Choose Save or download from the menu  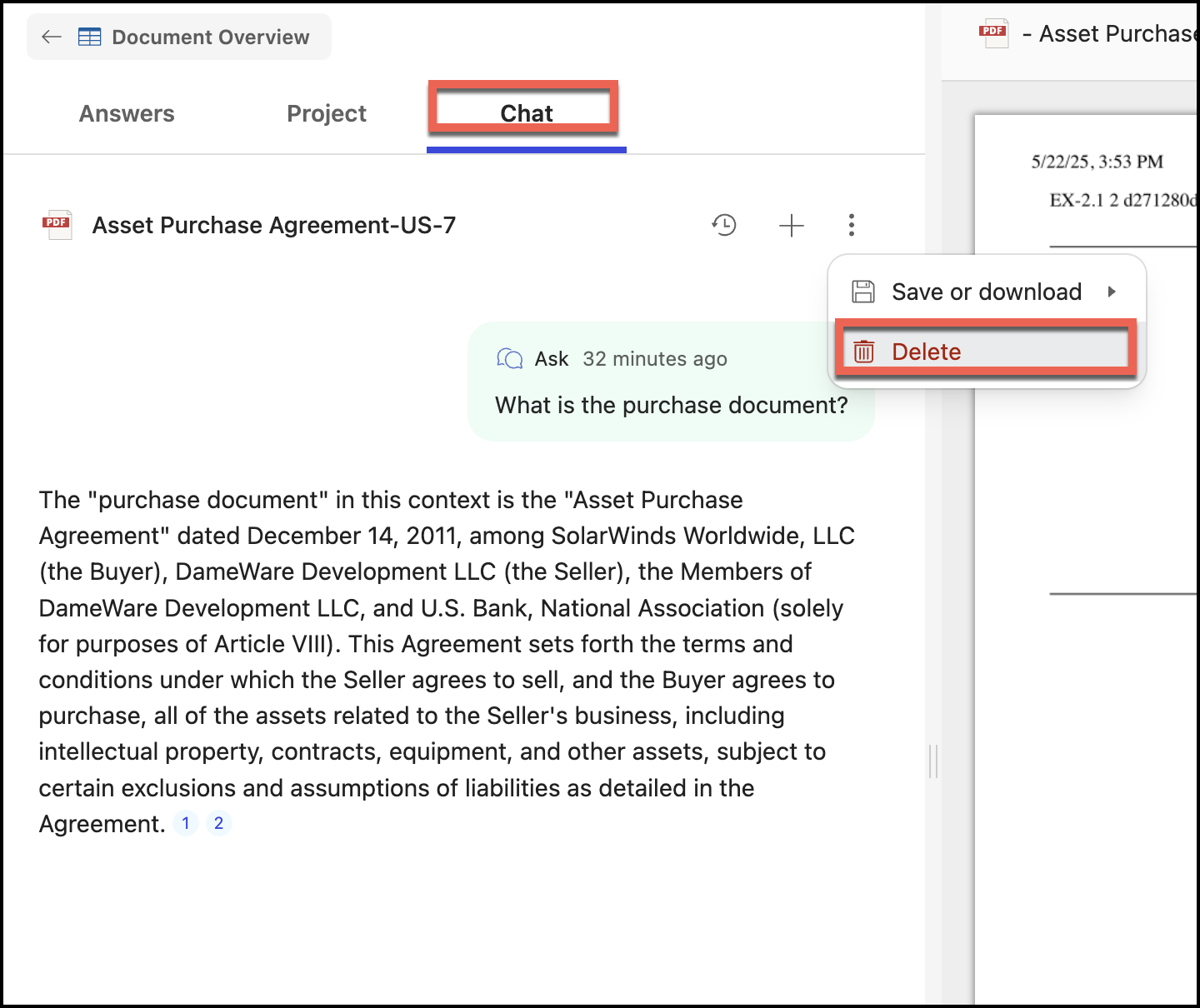tap(987, 292)
